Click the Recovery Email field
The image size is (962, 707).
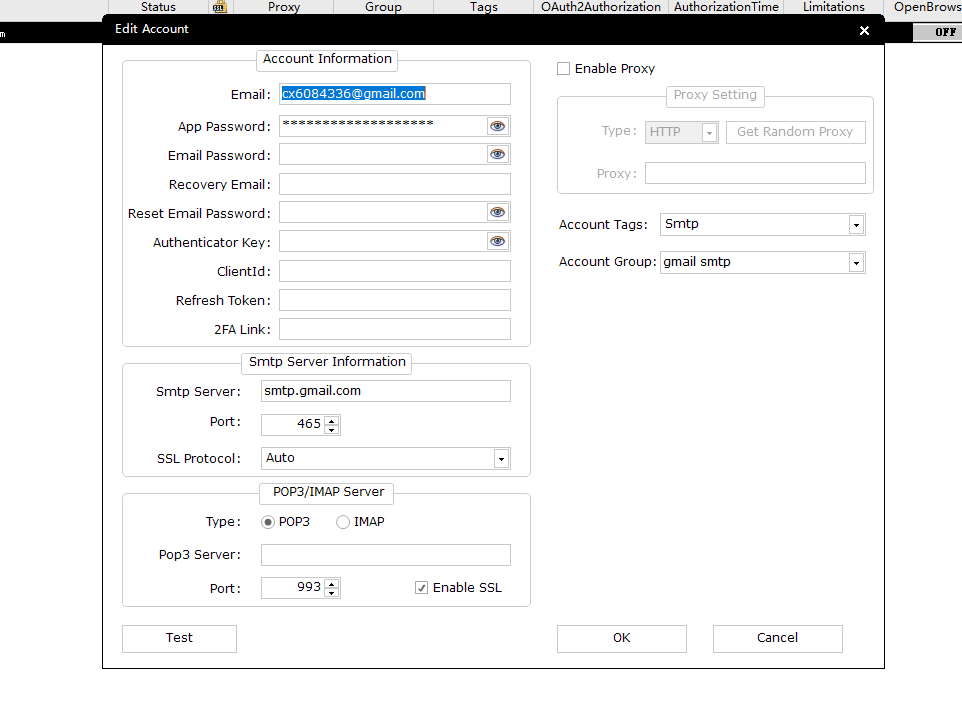[394, 185]
